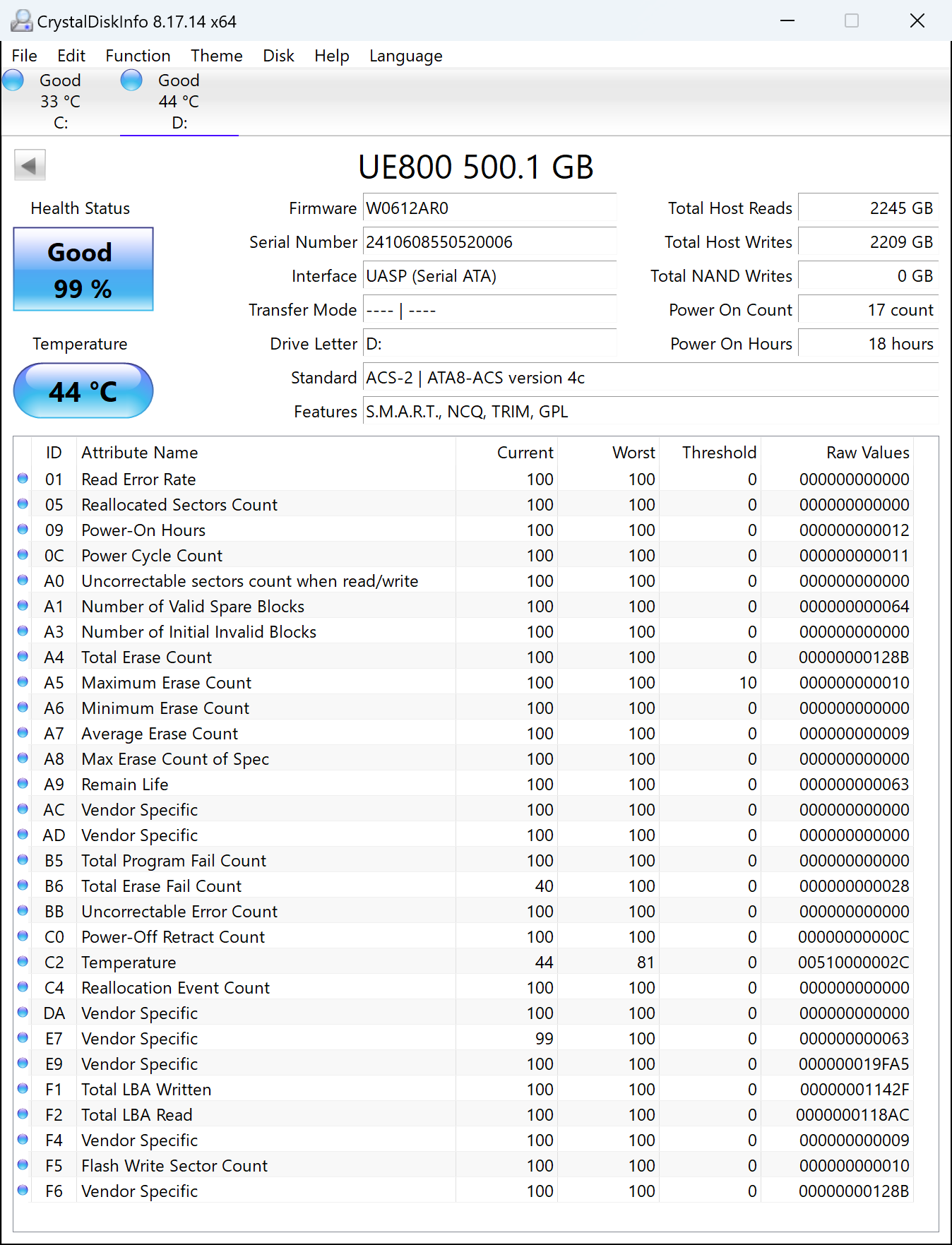Click the Number of Initial Invalid Blocks row
This screenshot has width=952, height=1245.
(x=463, y=632)
